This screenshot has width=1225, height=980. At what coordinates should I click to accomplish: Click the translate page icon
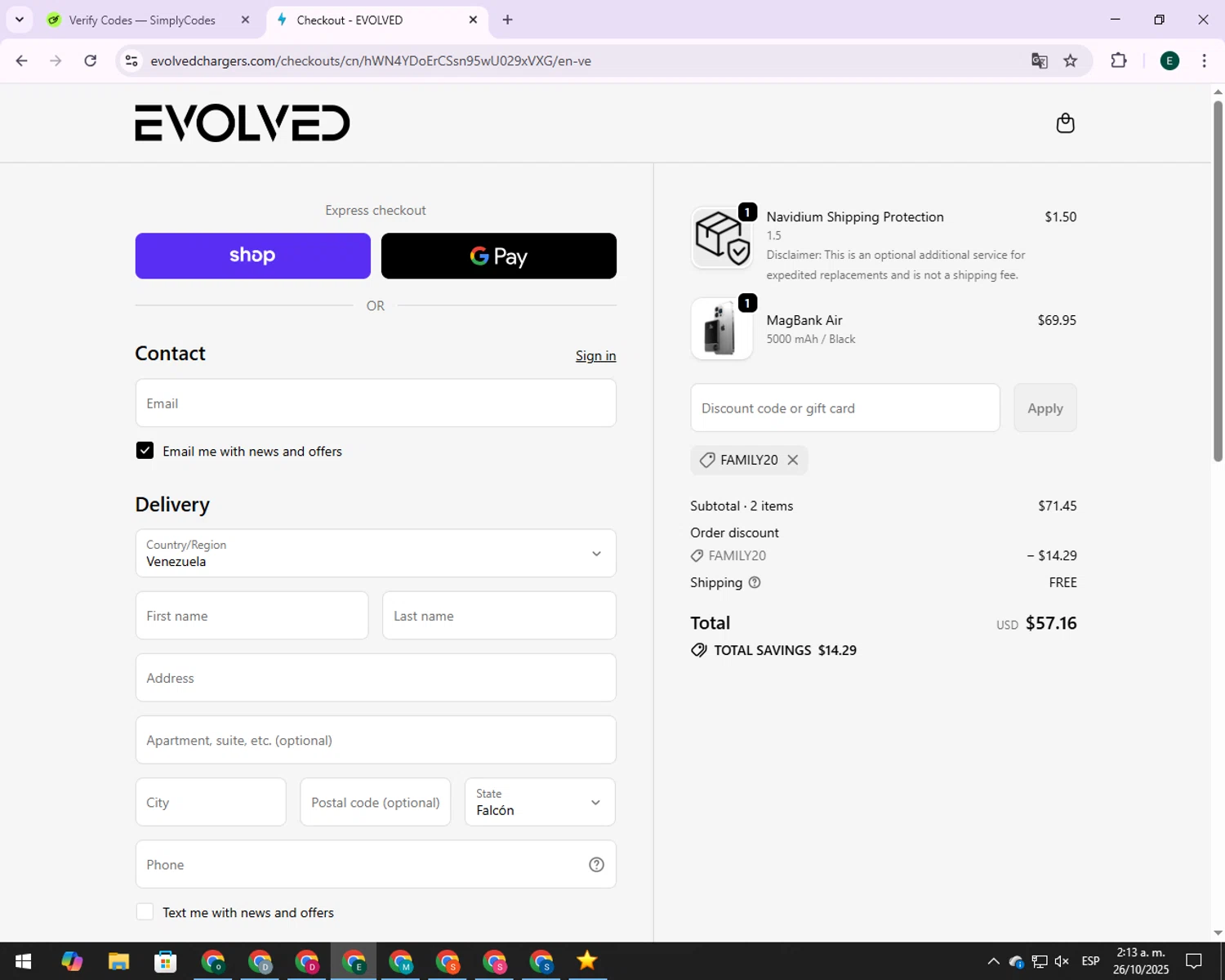(x=1039, y=60)
